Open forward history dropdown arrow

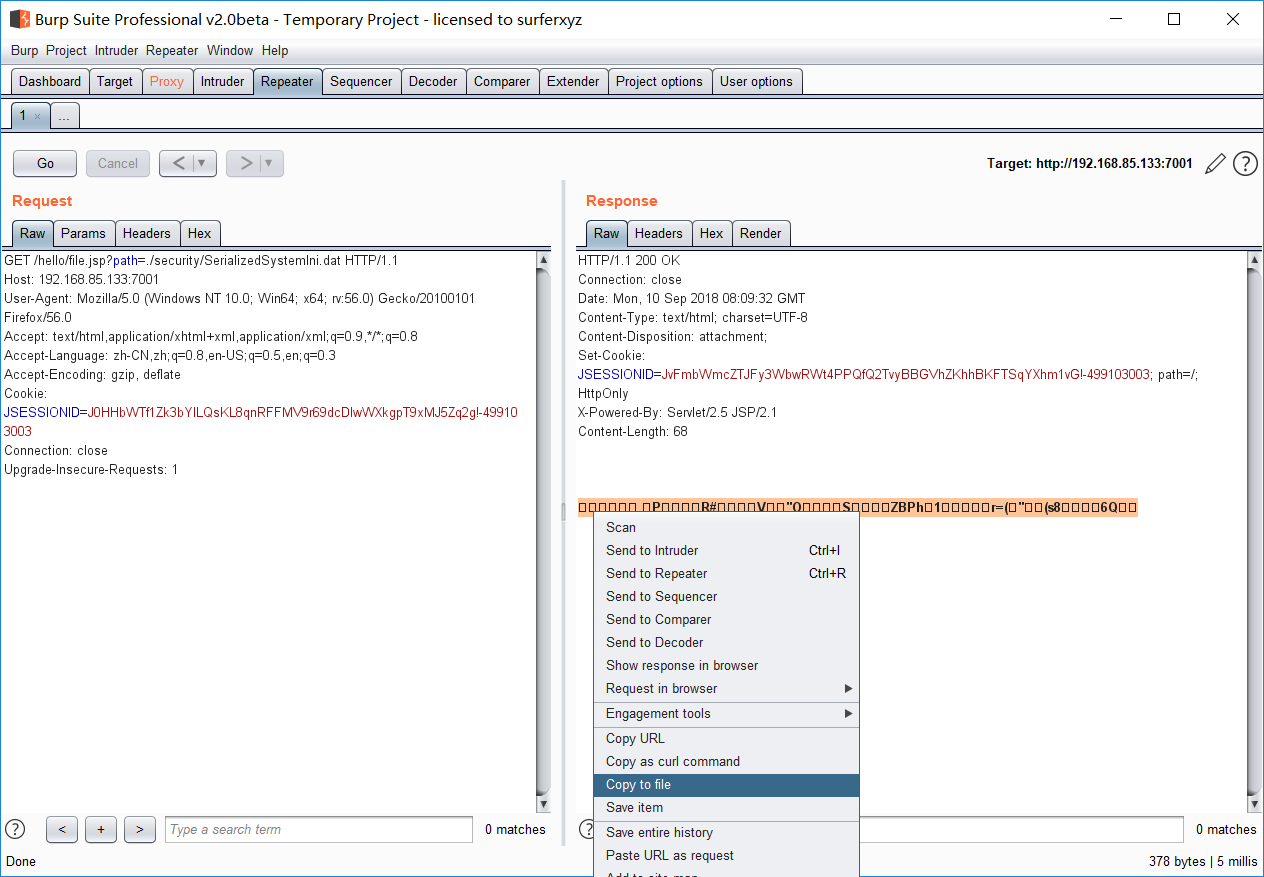point(270,163)
